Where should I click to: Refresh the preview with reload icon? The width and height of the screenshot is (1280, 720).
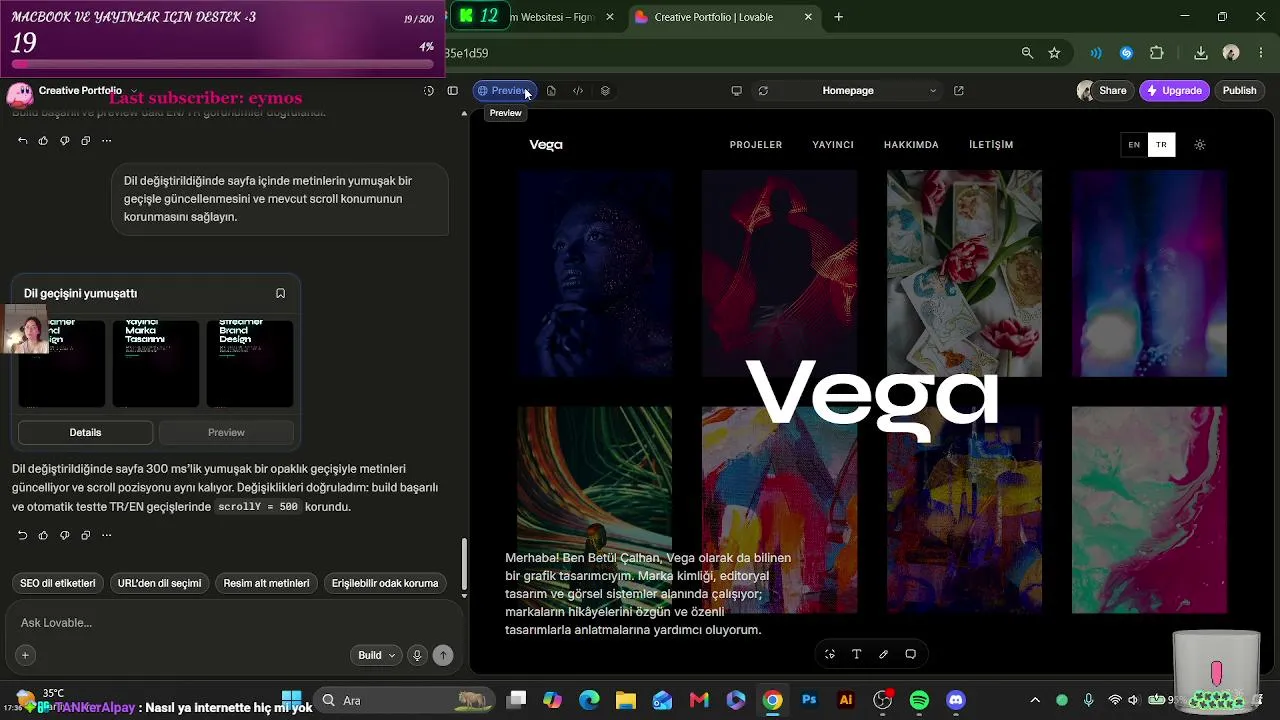click(763, 91)
